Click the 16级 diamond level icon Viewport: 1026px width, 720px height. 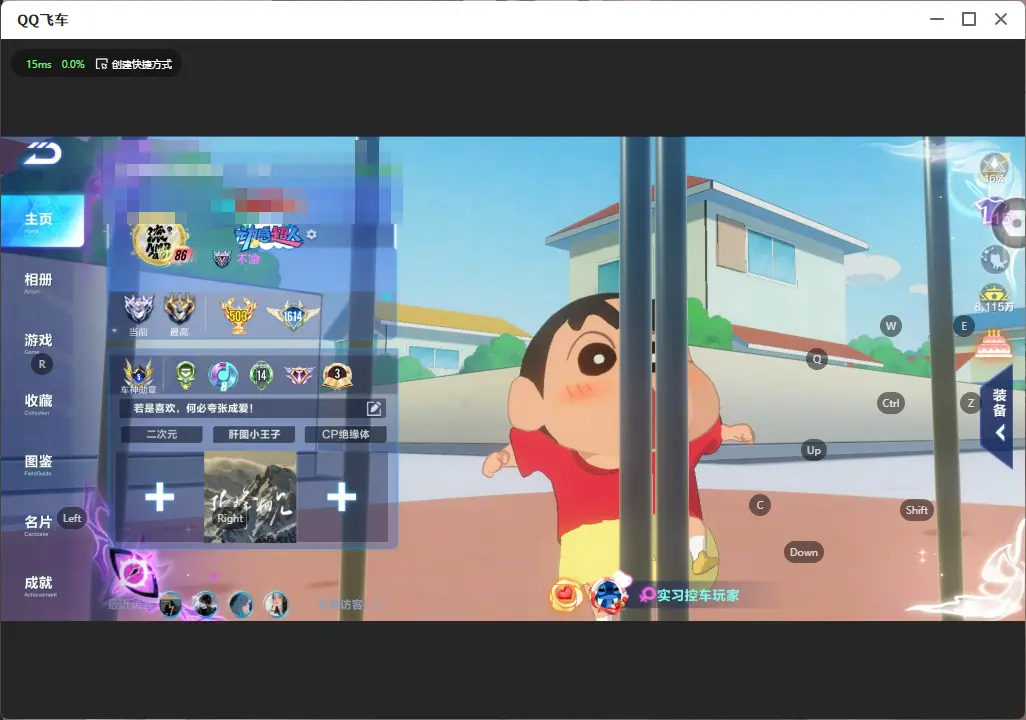[x=995, y=169]
